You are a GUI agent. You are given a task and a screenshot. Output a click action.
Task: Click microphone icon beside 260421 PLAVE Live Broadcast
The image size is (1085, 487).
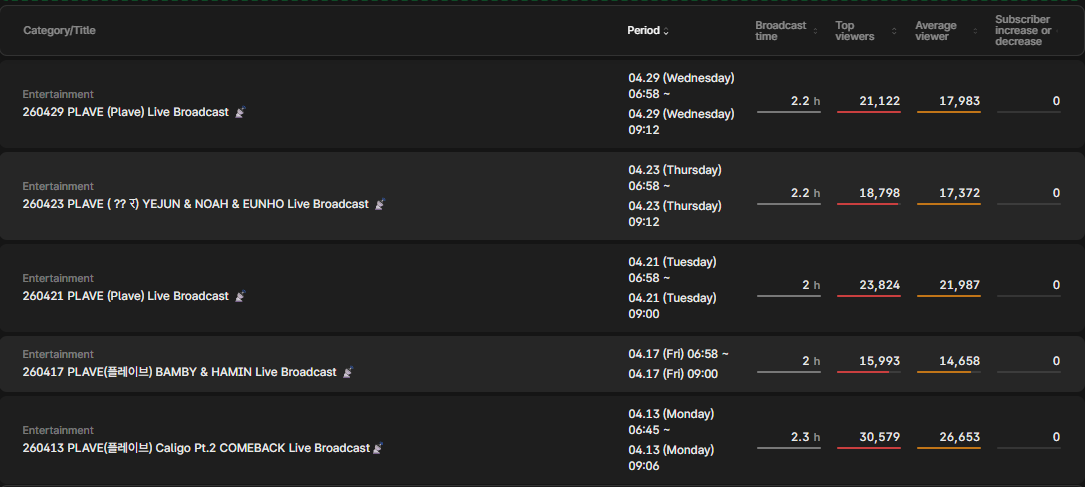[240, 296]
